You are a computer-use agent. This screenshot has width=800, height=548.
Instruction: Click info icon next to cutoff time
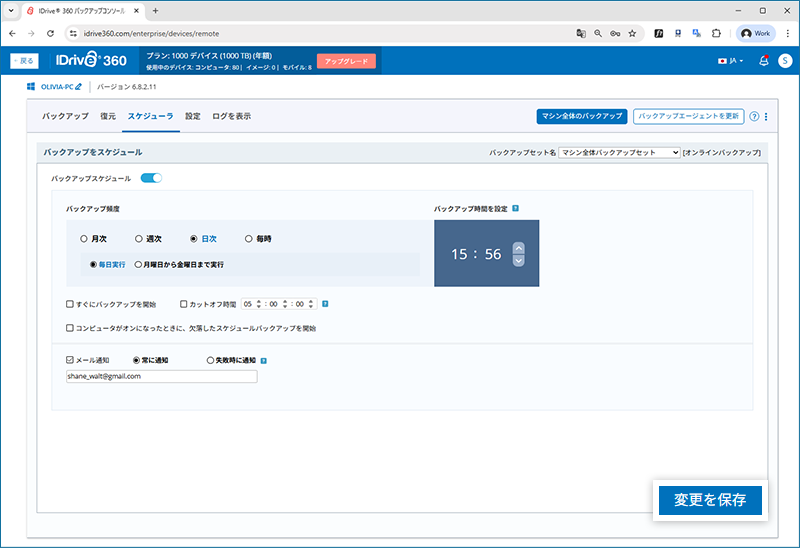[x=326, y=303]
